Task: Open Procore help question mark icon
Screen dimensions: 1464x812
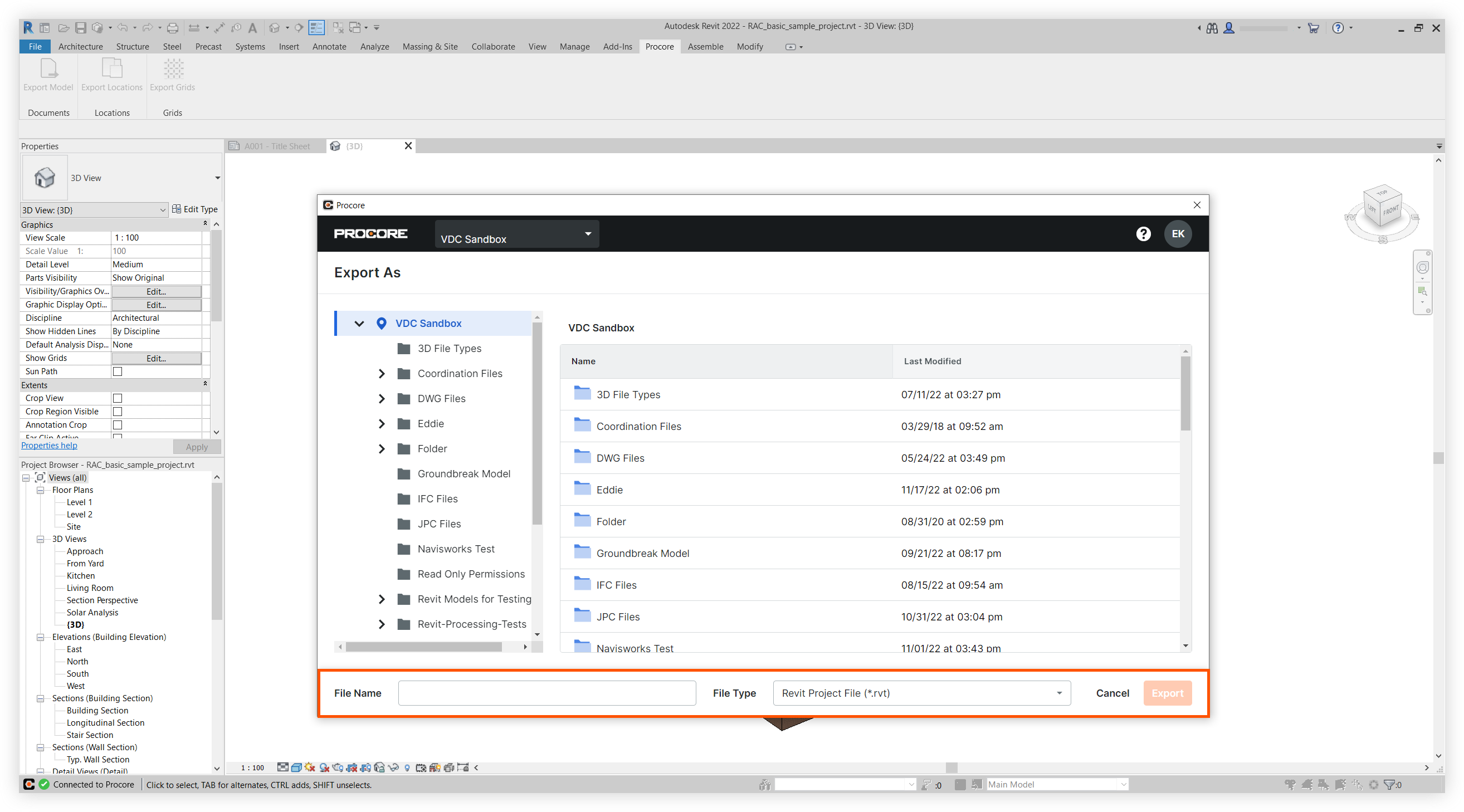Action: [x=1143, y=233]
